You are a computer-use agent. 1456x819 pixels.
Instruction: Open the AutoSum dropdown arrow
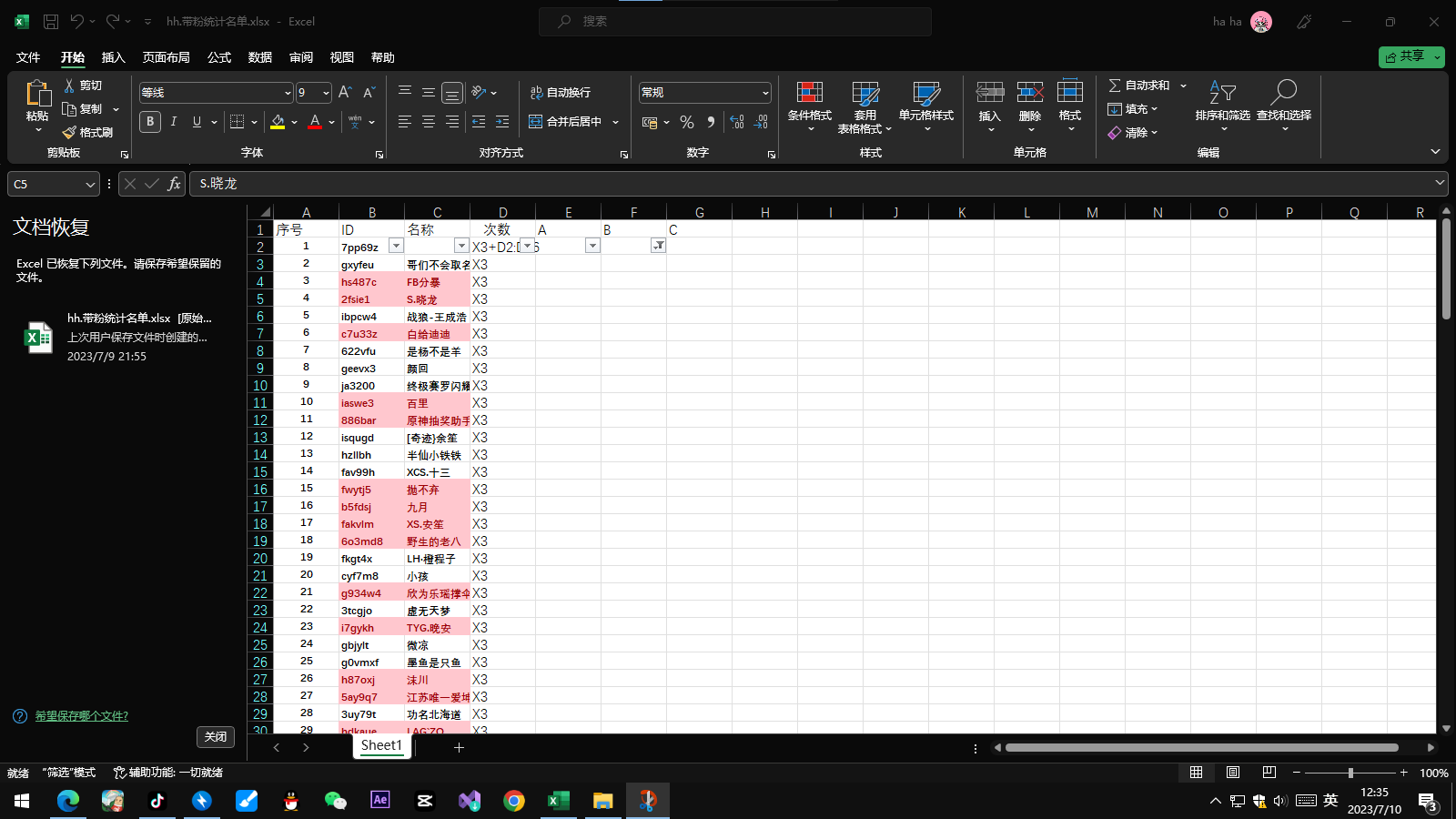1183,86
